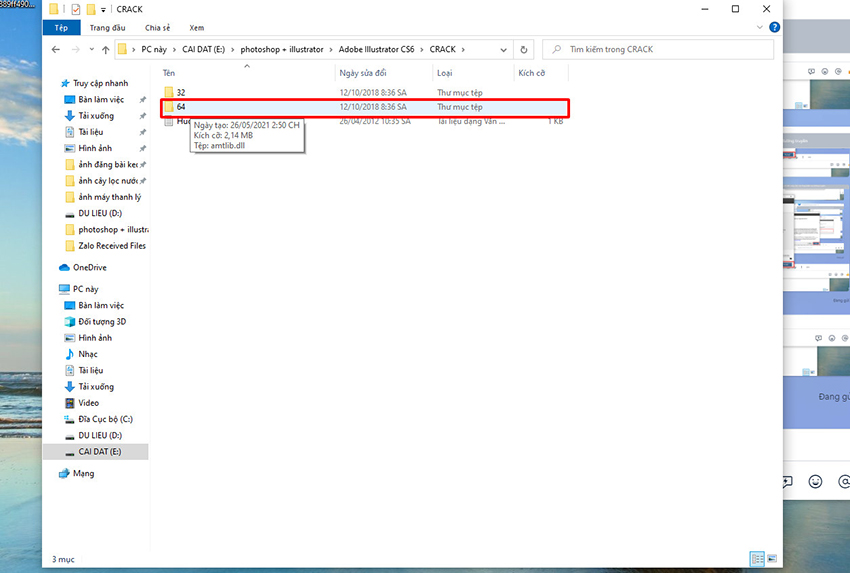Viewport: 850px width, 573px height.
Task: Switch to large icons view in status bar
Action: click(771, 559)
